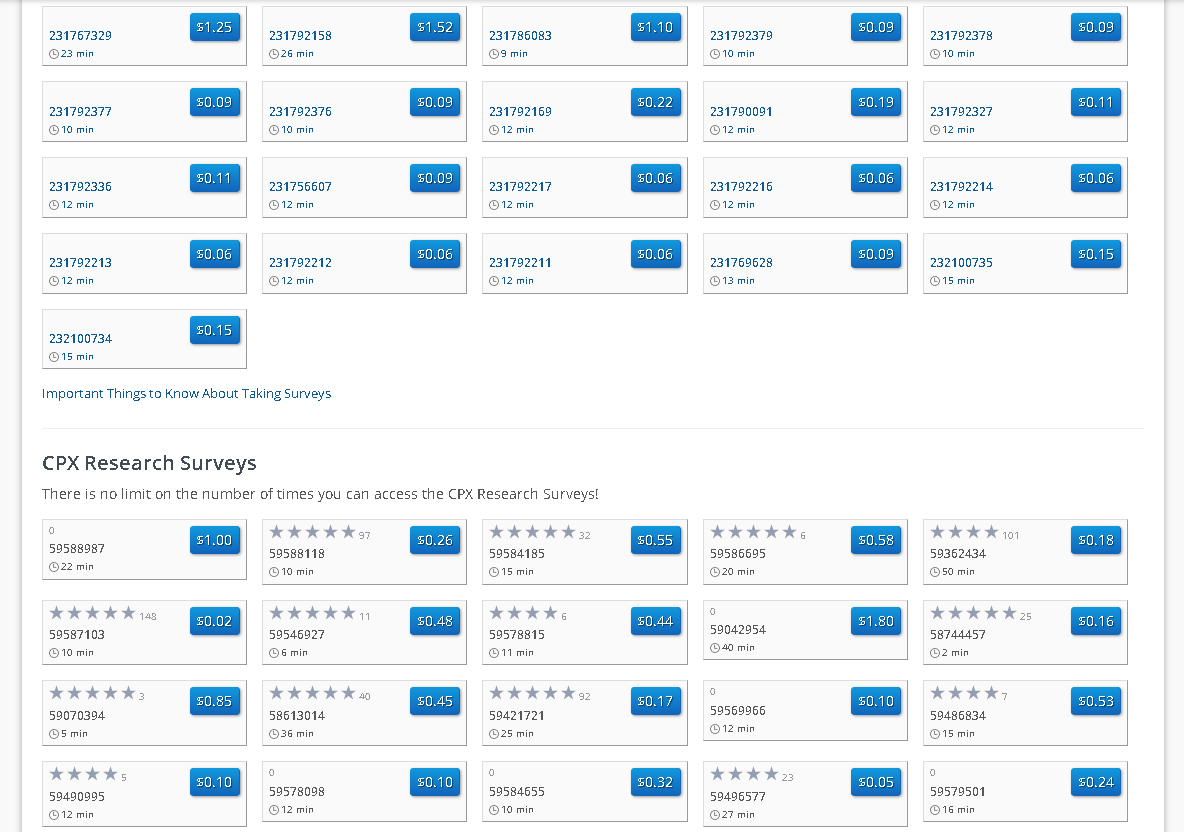
Task: Click the clock icon on survey 231792211
Action: [x=494, y=280]
